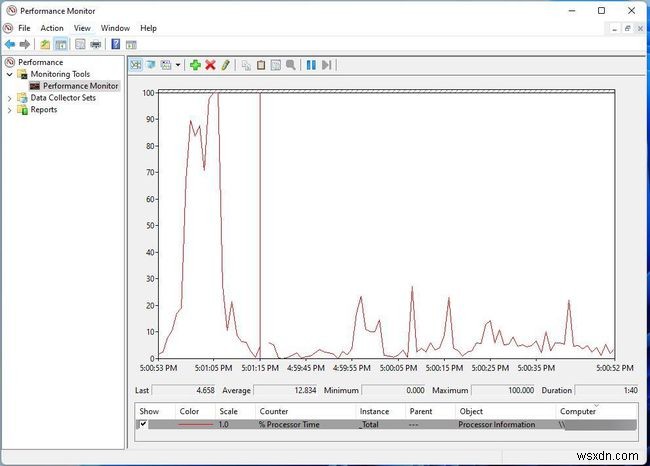
Task: Click the View Log Data icon
Action: [151, 65]
